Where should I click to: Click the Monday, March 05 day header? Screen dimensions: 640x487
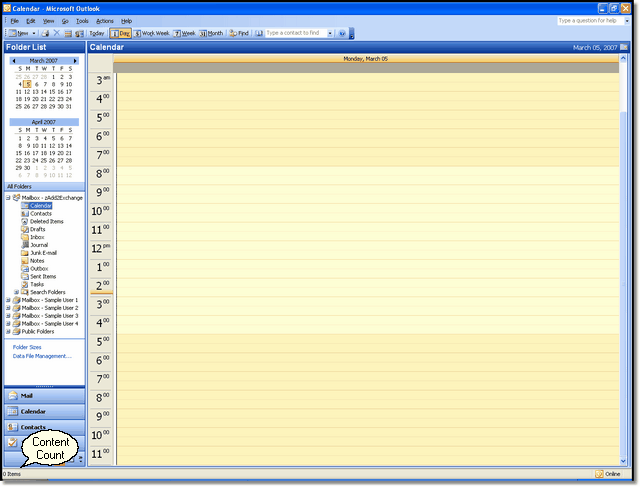tap(366, 59)
